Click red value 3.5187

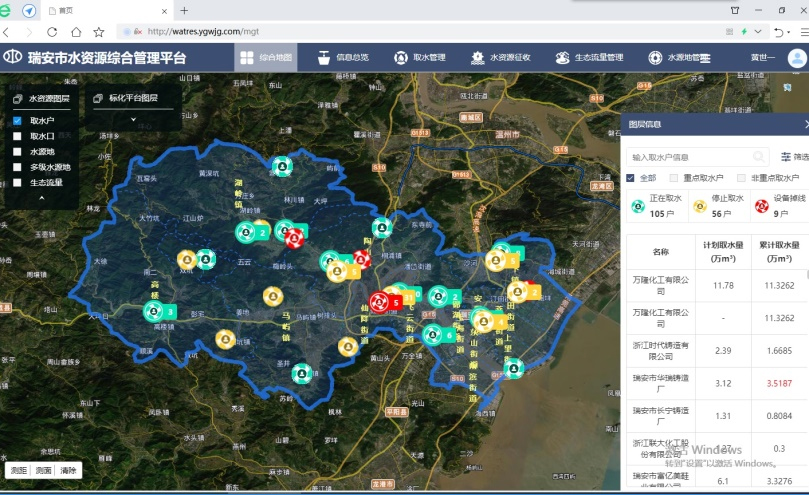[779, 383]
